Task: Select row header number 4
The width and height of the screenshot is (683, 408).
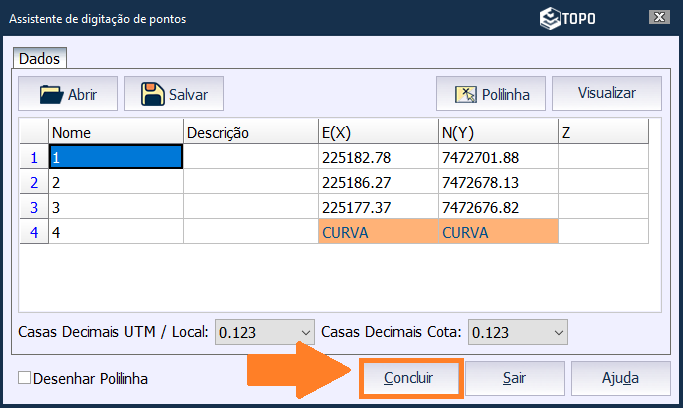Action: 34,232
